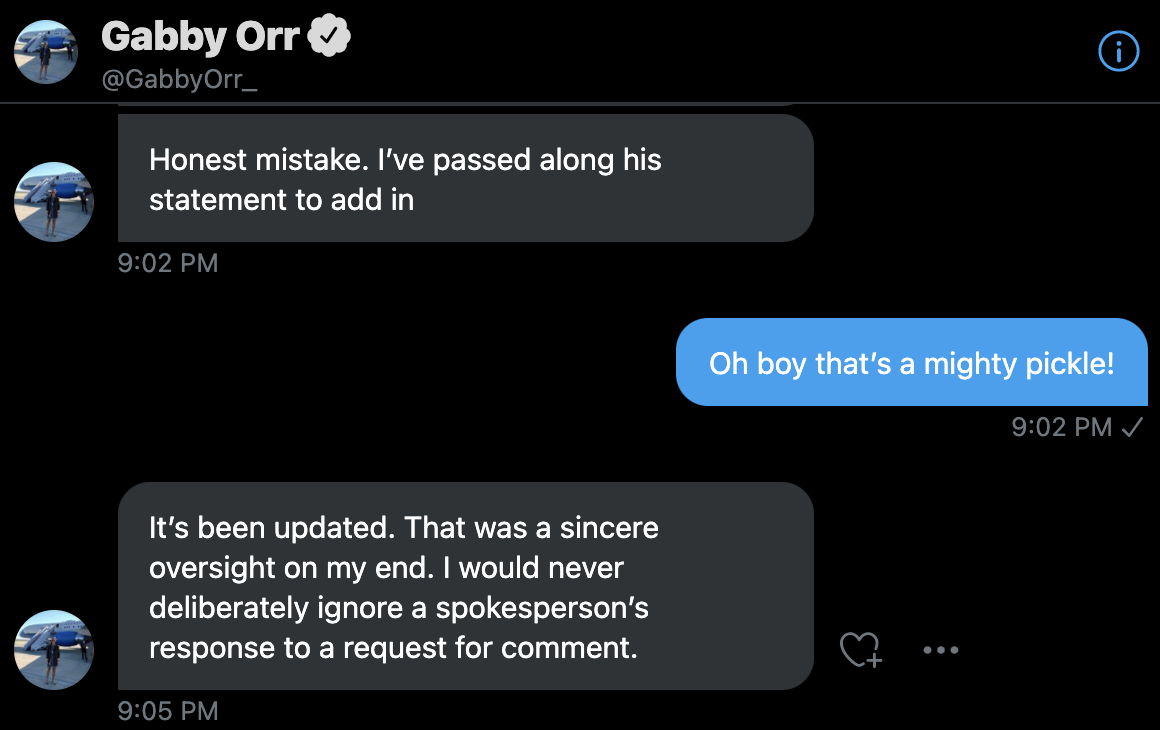1160x730 pixels.
Task: Click the delivered checkmark next to 9:02 PM
Action: (1132, 427)
